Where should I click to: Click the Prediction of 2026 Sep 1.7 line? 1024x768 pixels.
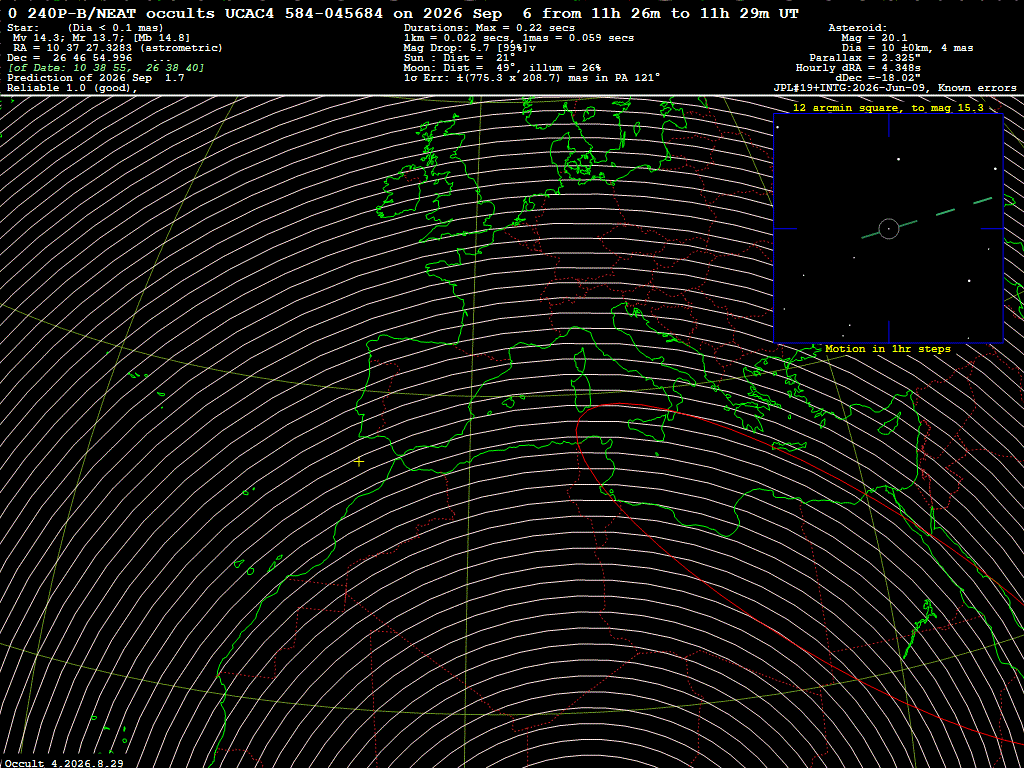pos(95,77)
